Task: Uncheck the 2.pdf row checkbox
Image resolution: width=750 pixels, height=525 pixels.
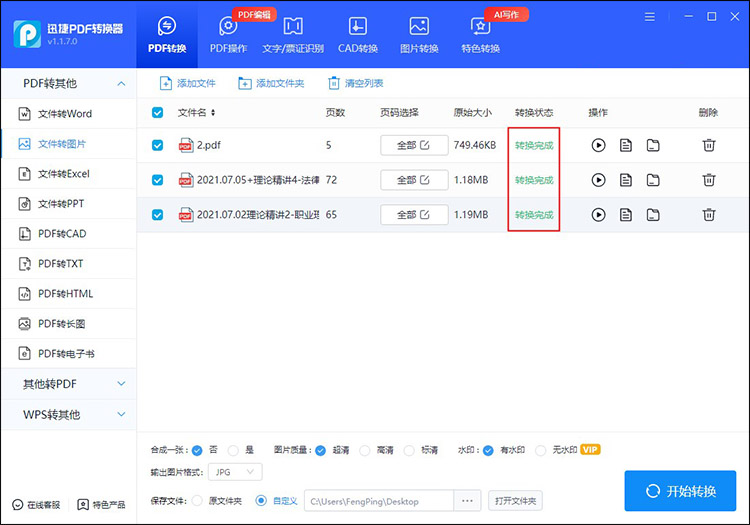Action: (157, 145)
